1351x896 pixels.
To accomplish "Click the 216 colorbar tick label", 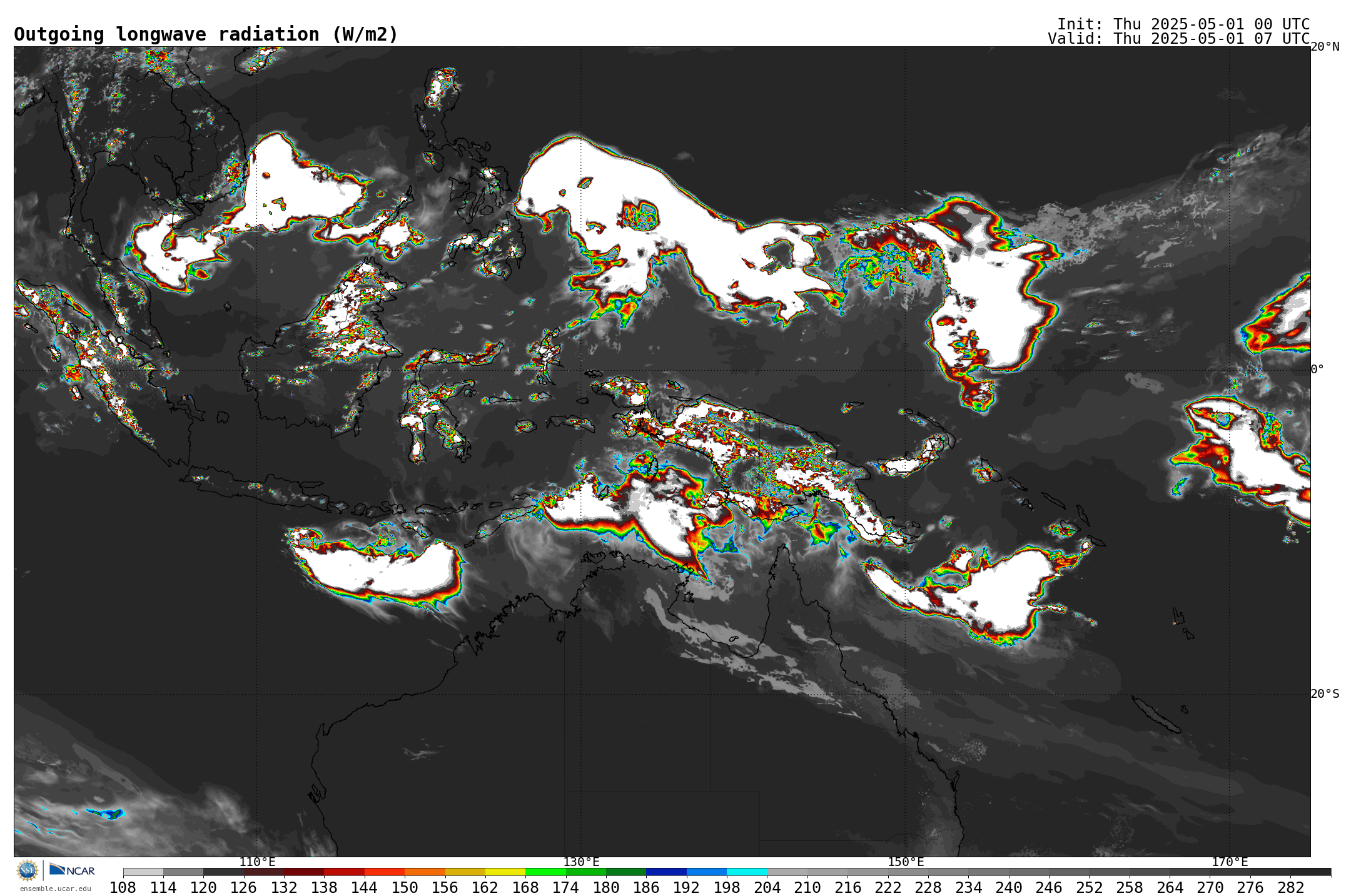I will coord(848,887).
